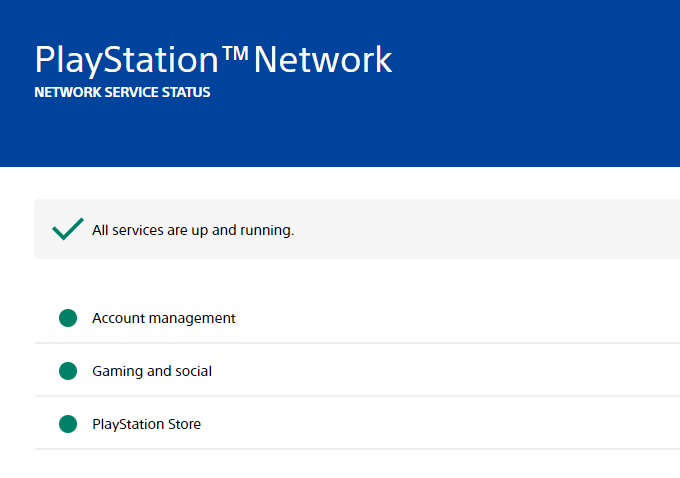Click the word Network in header title

(323, 60)
